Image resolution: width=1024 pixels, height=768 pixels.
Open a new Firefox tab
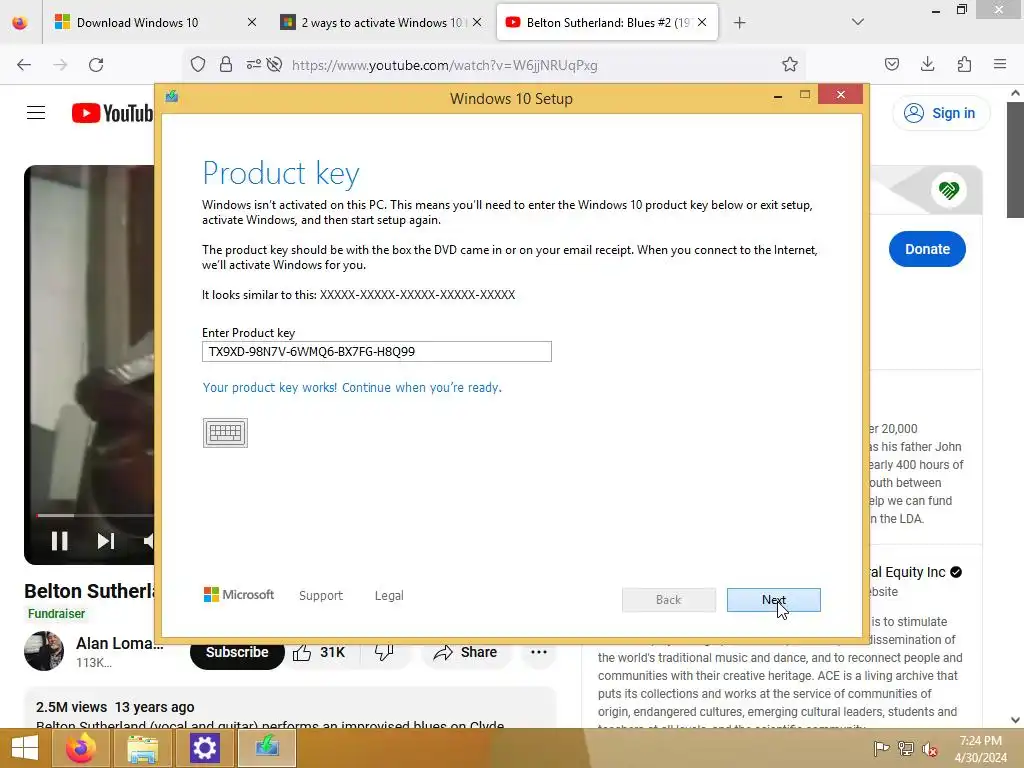(739, 23)
